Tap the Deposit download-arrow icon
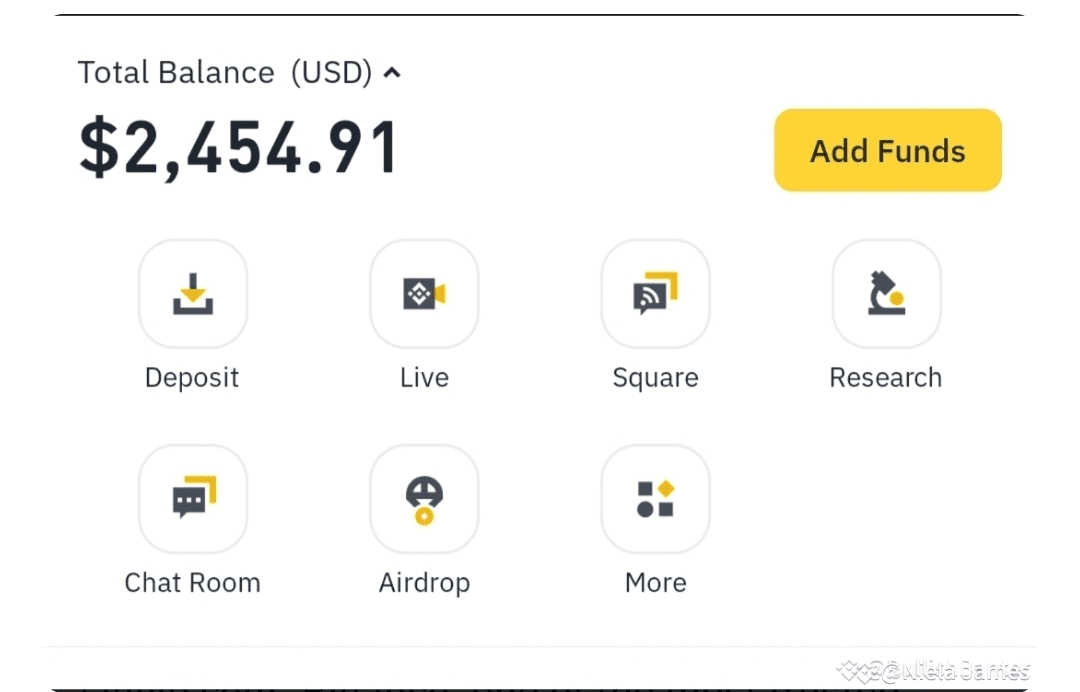Screen dimensions: 1080x692 click(x=193, y=294)
